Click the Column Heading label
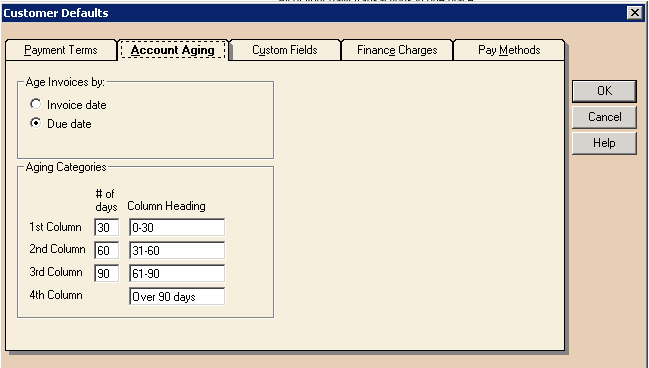The image size is (649, 368). tap(166, 206)
